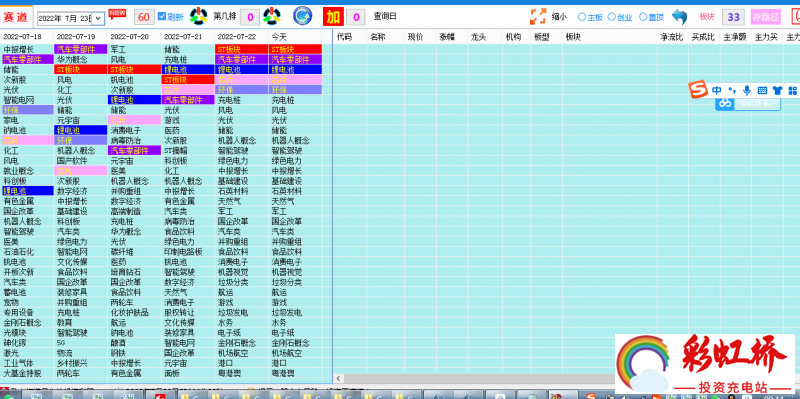This screenshot has height=399, width=800.
Task: Open the date picker dropdown arrow
Action: click(98, 19)
